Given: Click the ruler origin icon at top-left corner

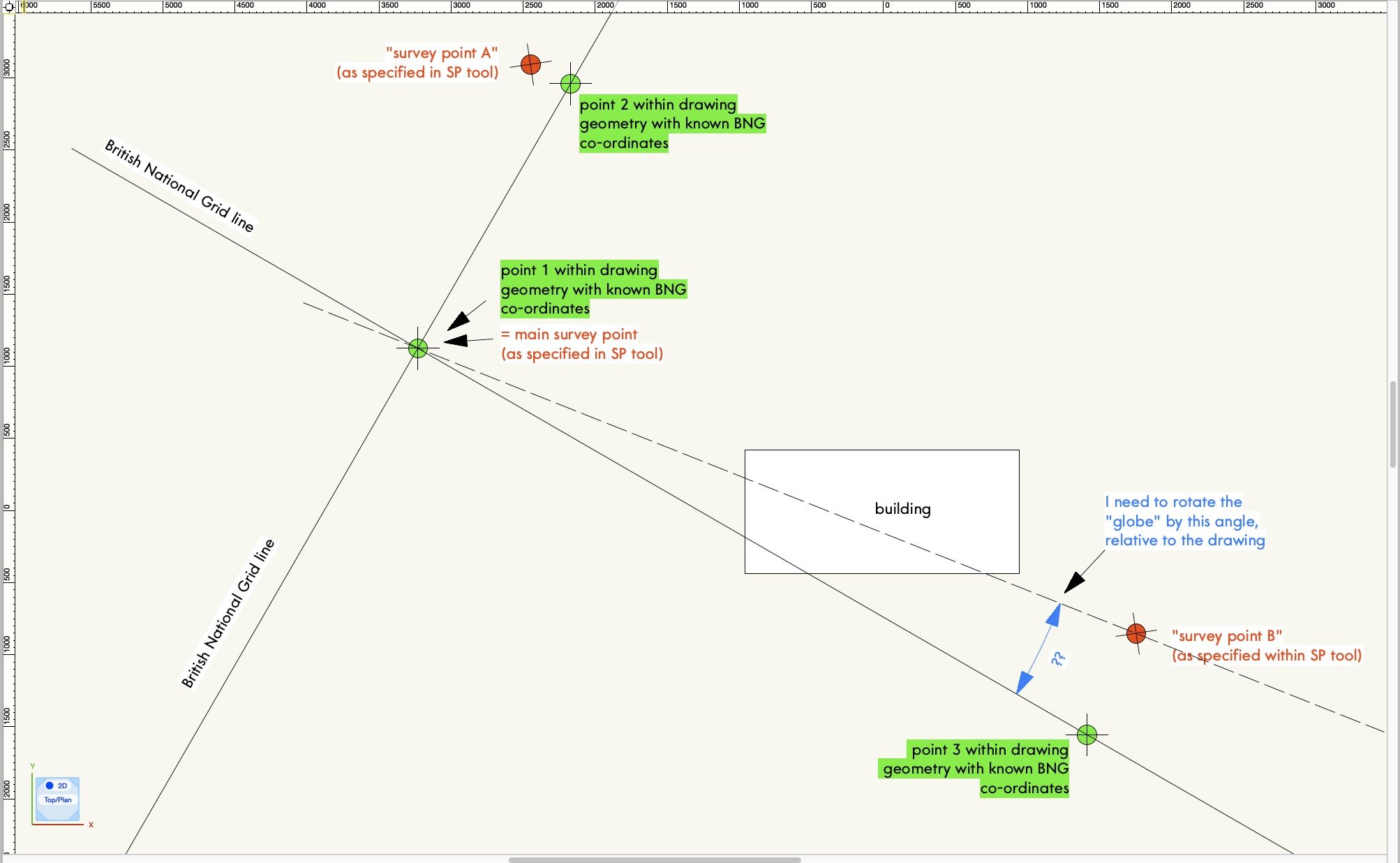Looking at the screenshot, I should click(x=10, y=6).
